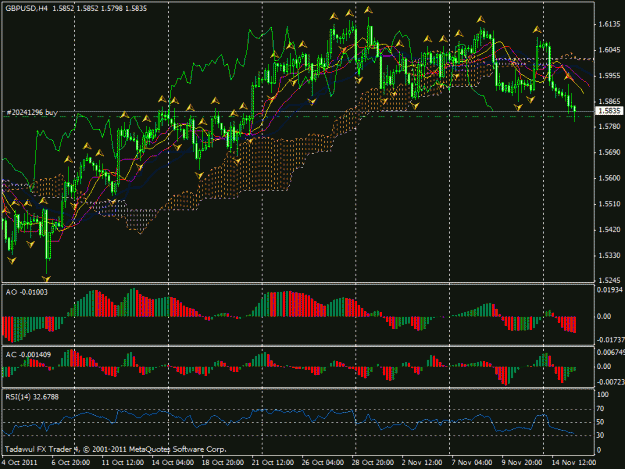625x469 pixels.
Task: Click the 14 Oct 04:00 time label
Action: (173, 463)
